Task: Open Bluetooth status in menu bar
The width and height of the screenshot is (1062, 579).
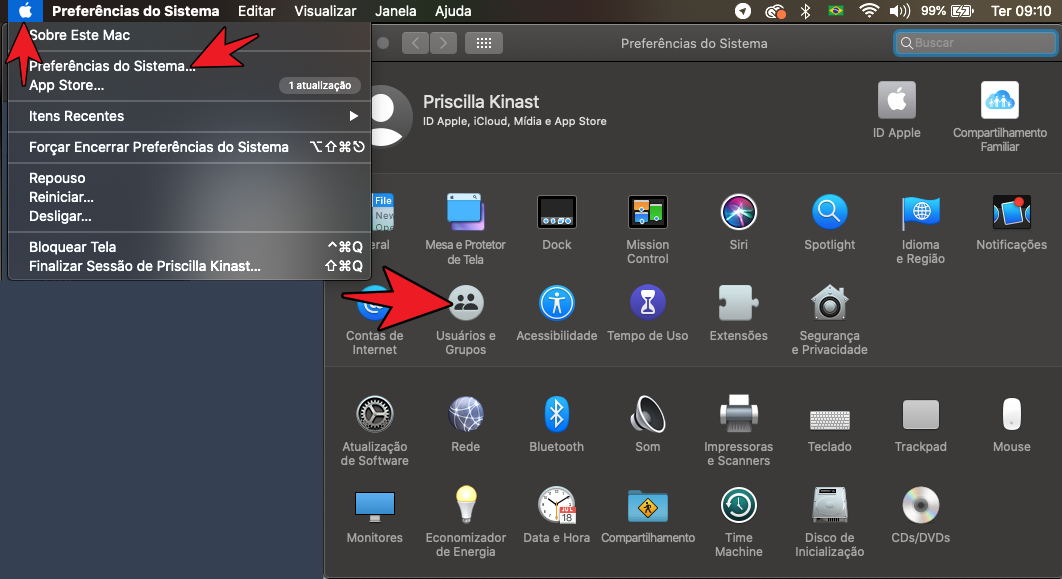Action: click(x=805, y=11)
